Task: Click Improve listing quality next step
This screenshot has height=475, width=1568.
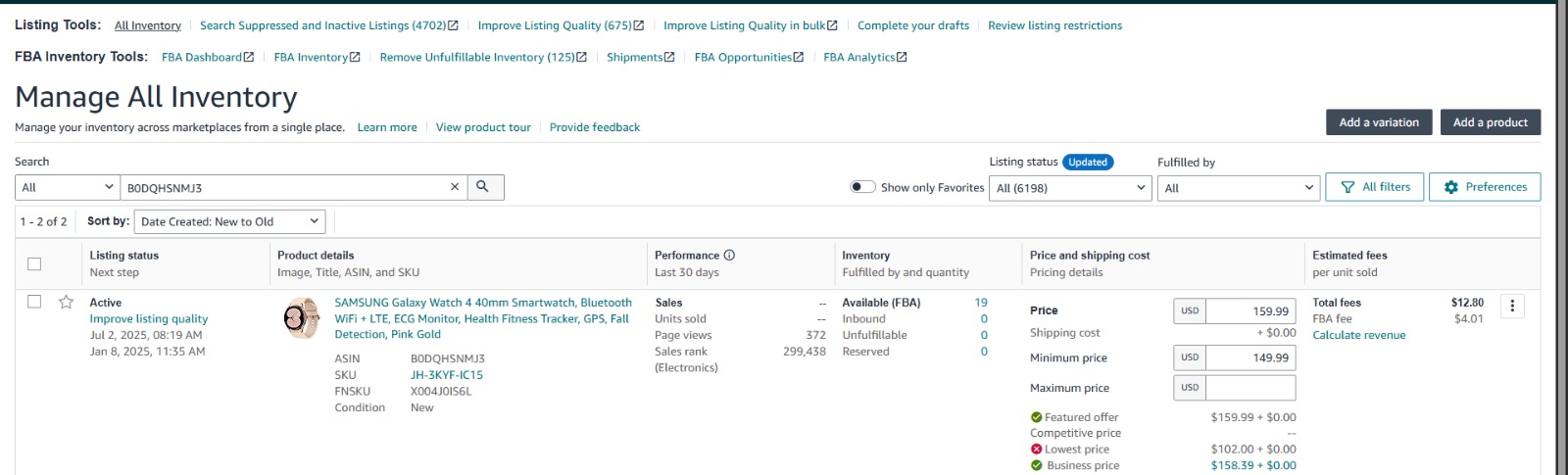Action: click(149, 319)
